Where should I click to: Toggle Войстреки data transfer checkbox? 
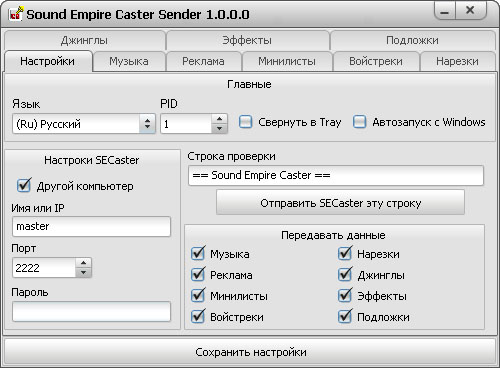point(198,317)
